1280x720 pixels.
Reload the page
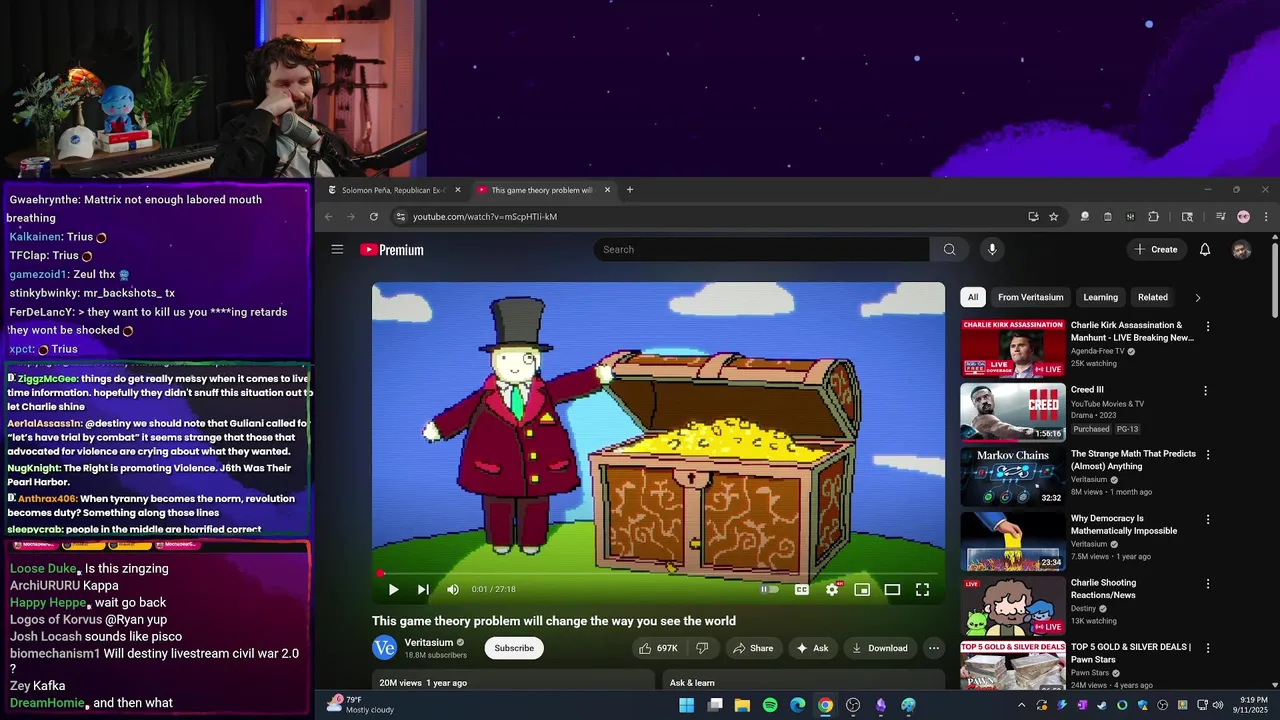(374, 216)
